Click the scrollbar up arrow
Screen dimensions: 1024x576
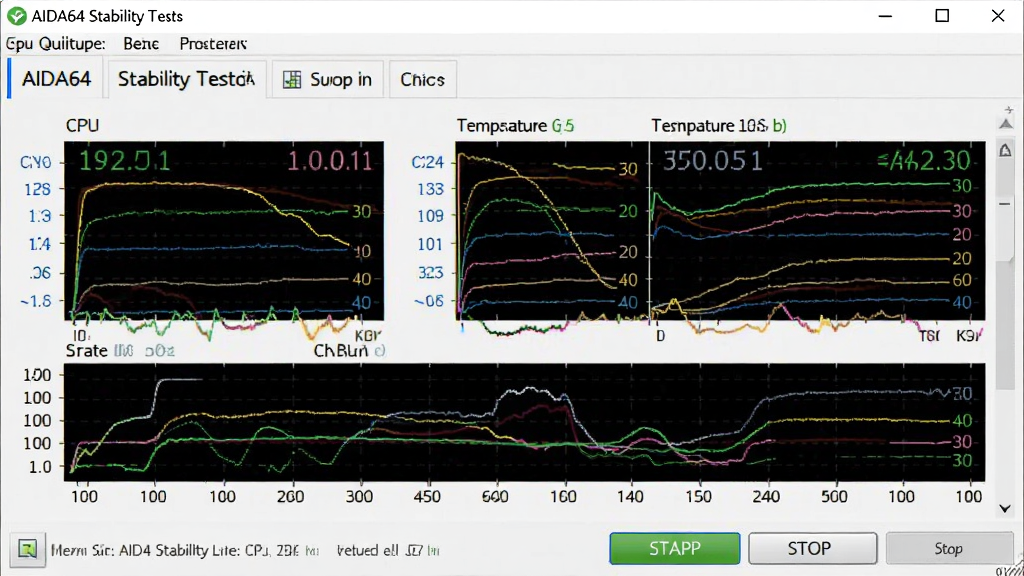click(1006, 123)
